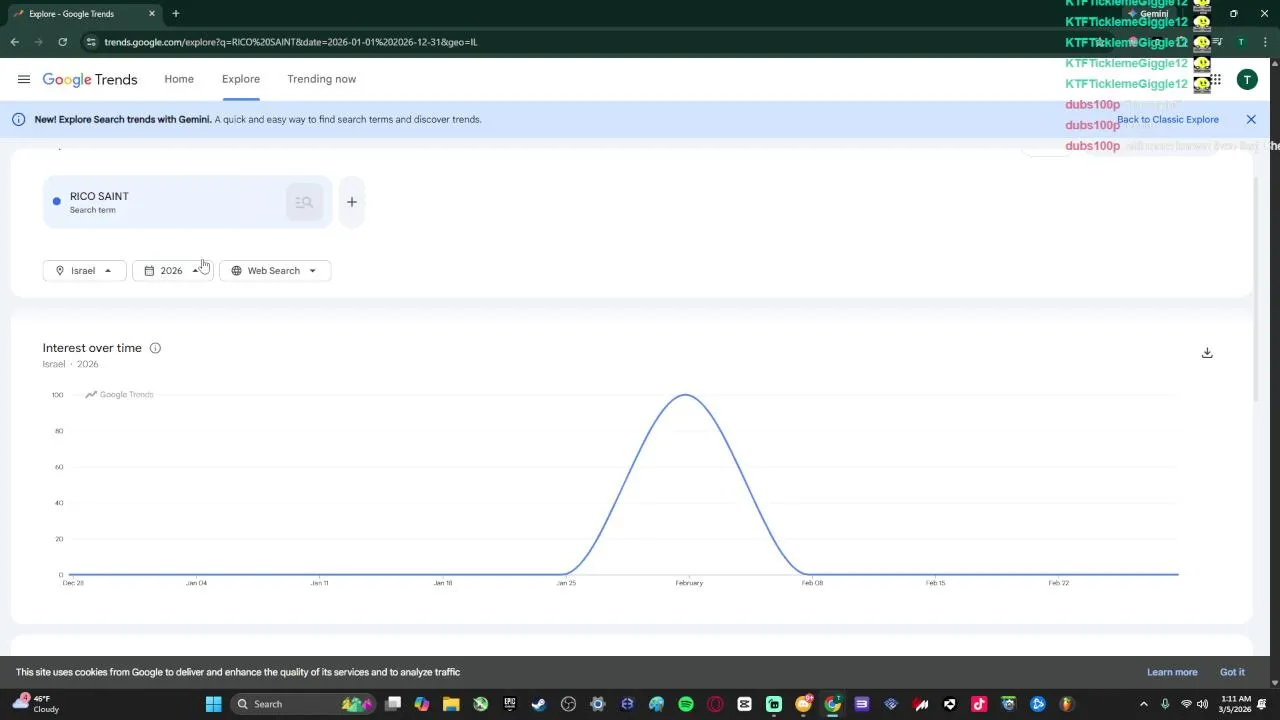The width and height of the screenshot is (1280, 720).
Task: Open the compare search terms icon in RICO SAINT card
Action: click(304, 202)
